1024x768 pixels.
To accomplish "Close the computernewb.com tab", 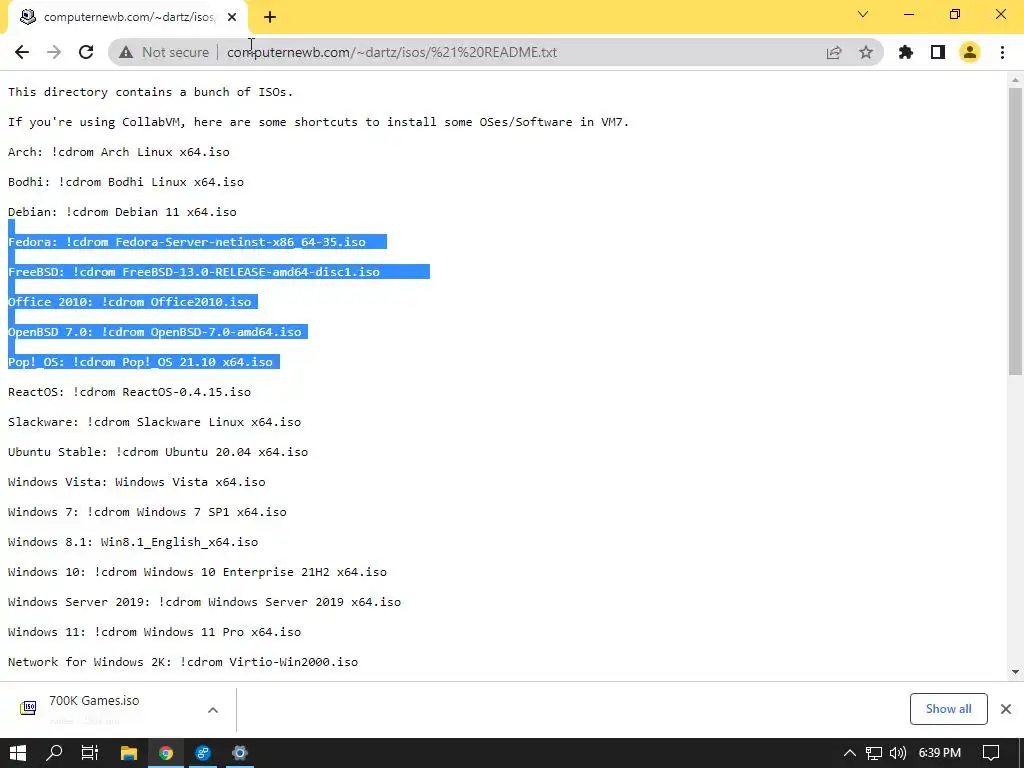I will coord(232,18).
